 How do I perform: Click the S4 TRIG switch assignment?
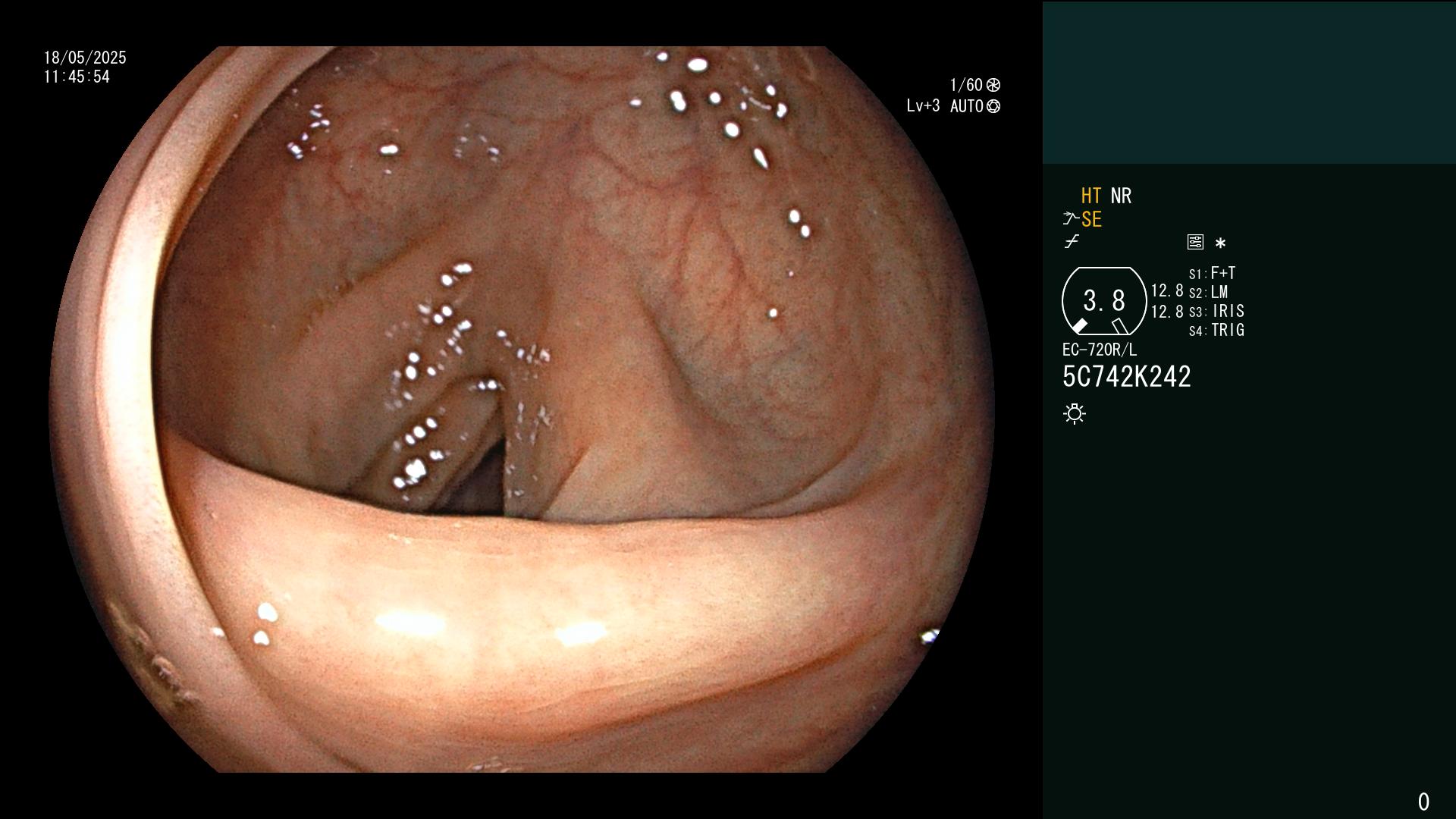pyautogui.click(x=1217, y=330)
